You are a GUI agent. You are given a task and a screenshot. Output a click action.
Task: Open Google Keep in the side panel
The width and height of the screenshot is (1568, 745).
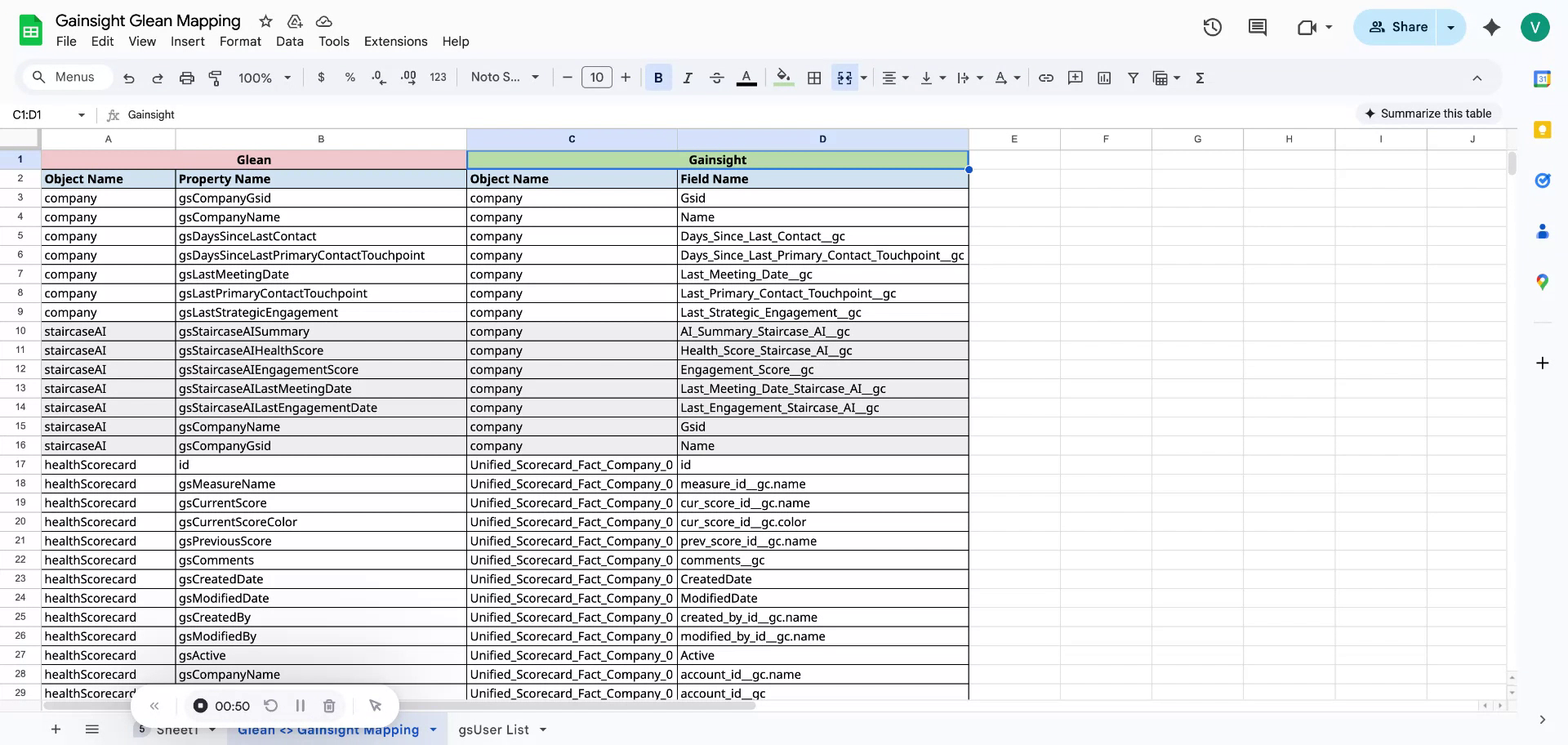(1542, 130)
